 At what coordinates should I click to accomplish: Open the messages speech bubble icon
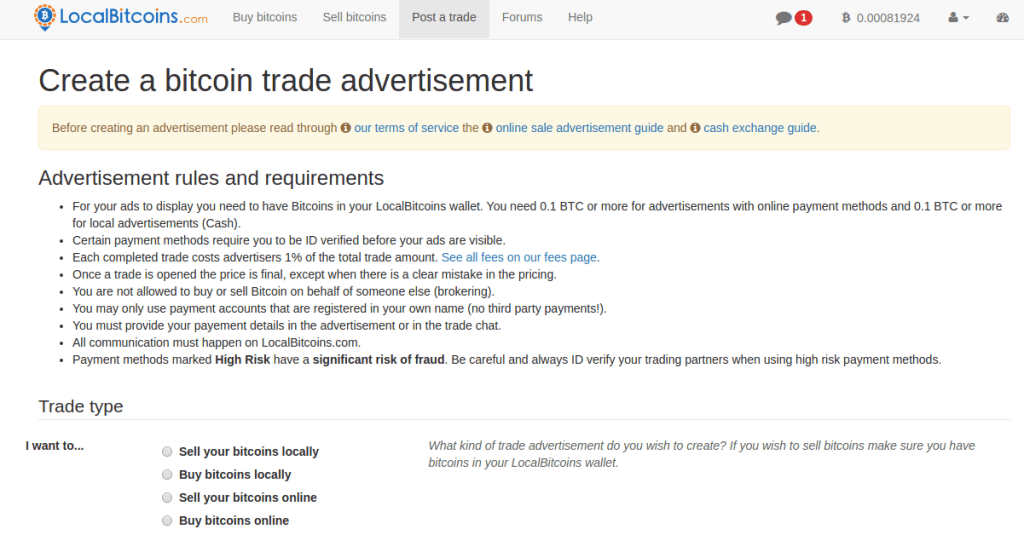784,18
